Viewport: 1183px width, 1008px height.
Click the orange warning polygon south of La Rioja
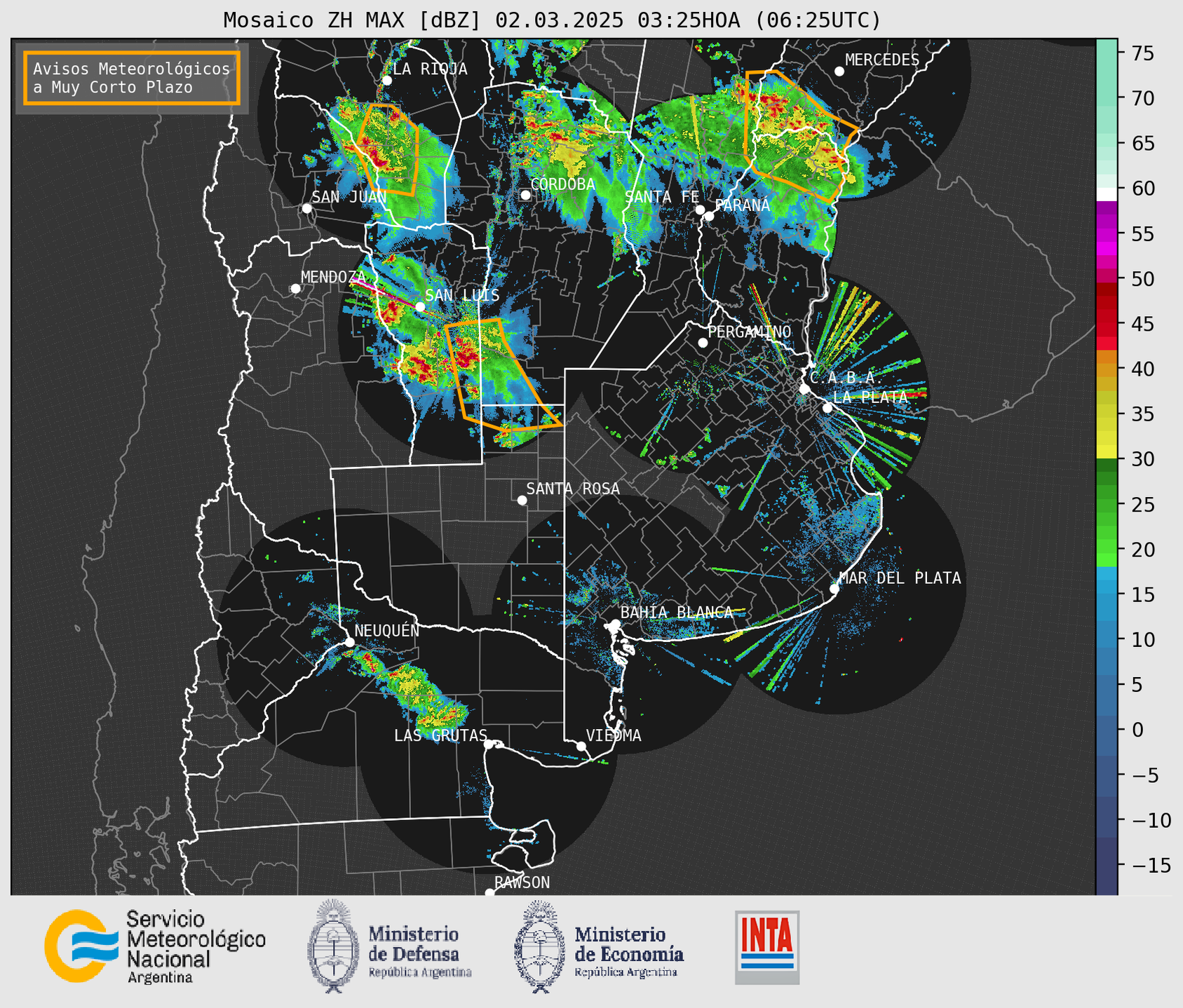tap(387, 149)
